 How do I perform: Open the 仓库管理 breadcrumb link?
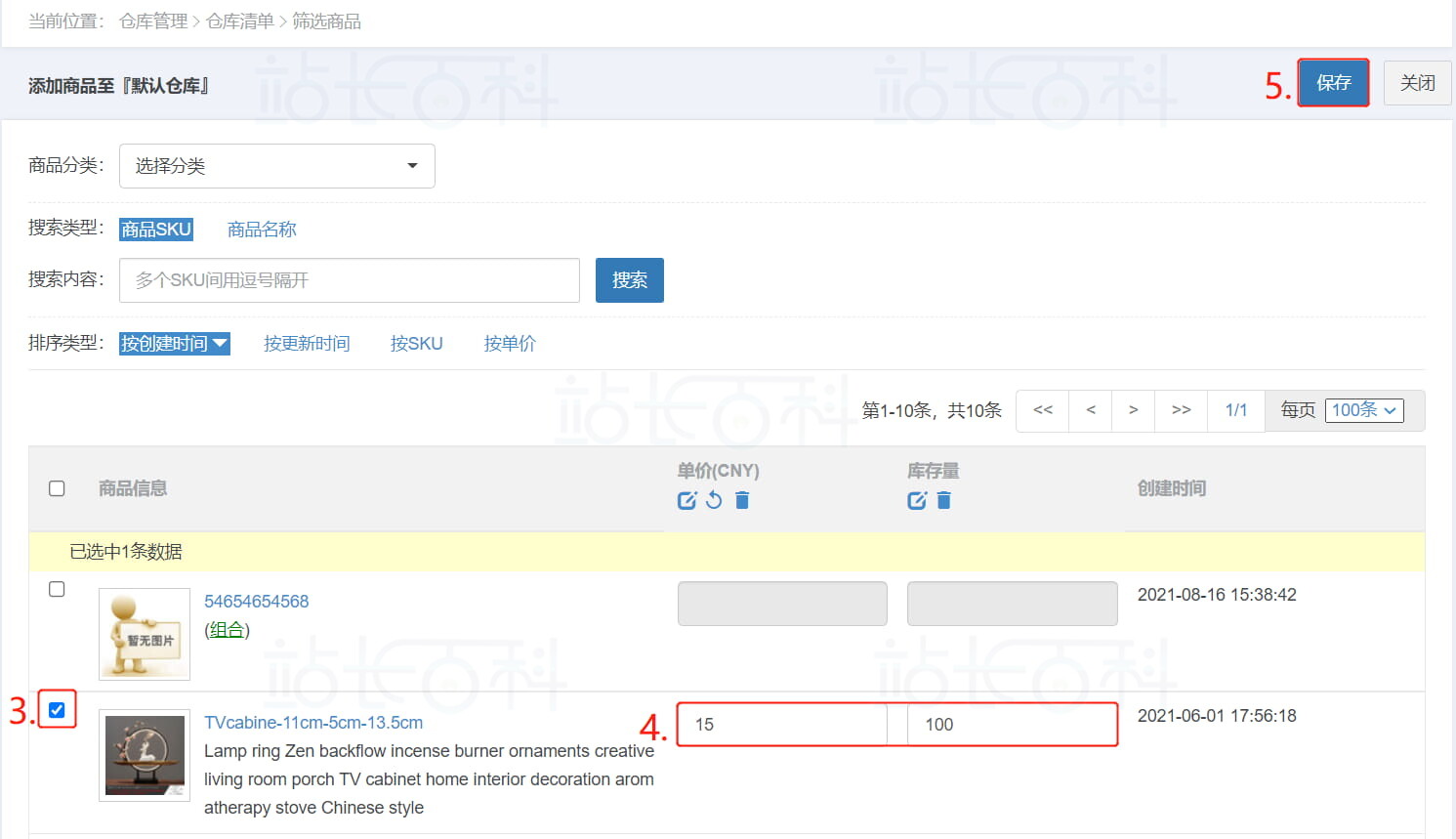click(x=153, y=21)
